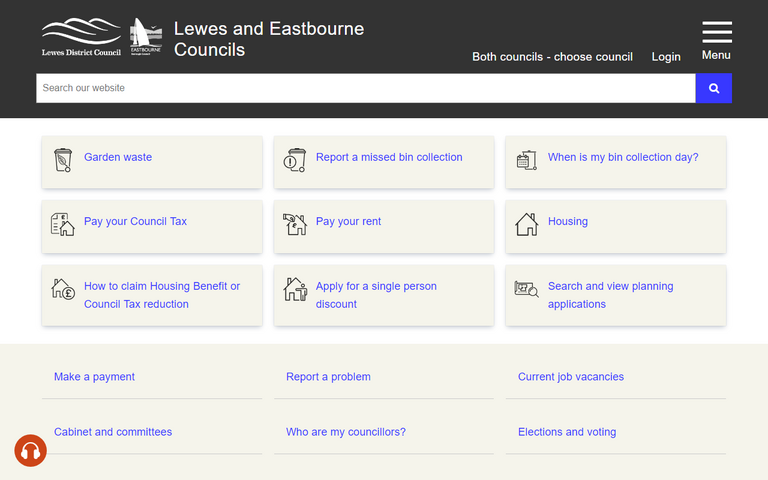Screen dimensions: 768x480
Task: View Current job vacancies
Action: tap(570, 377)
